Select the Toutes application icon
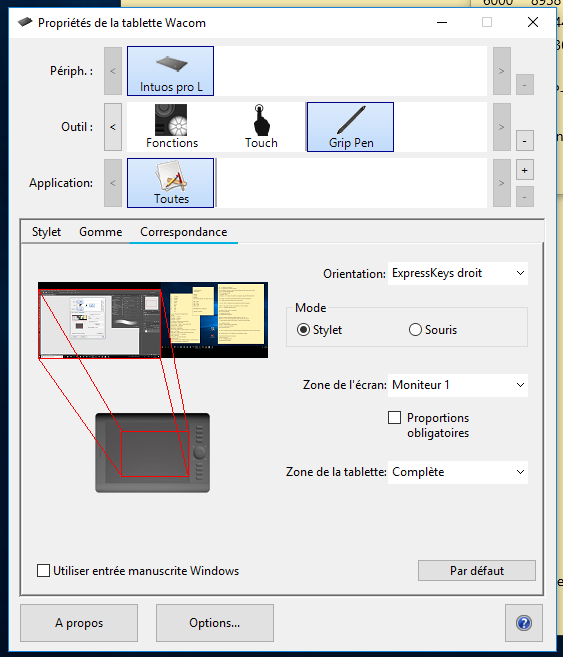563x657 pixels. pos(170,183)
